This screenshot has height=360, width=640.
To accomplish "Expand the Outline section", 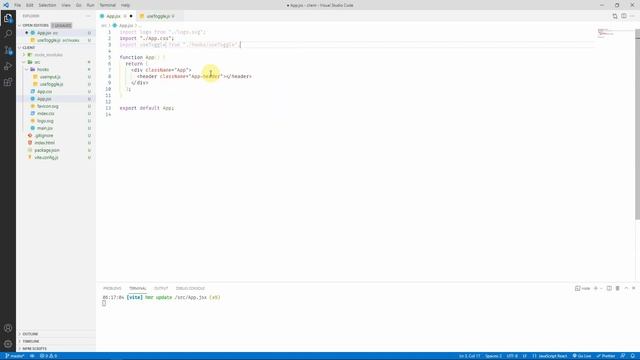I will (x=56, y=334).
